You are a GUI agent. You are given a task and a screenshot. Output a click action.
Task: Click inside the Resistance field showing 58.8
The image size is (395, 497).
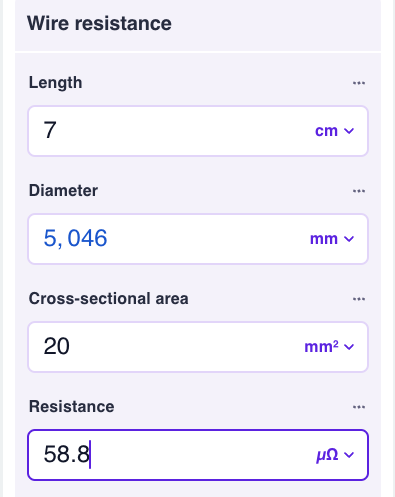[x=173, y=455]
